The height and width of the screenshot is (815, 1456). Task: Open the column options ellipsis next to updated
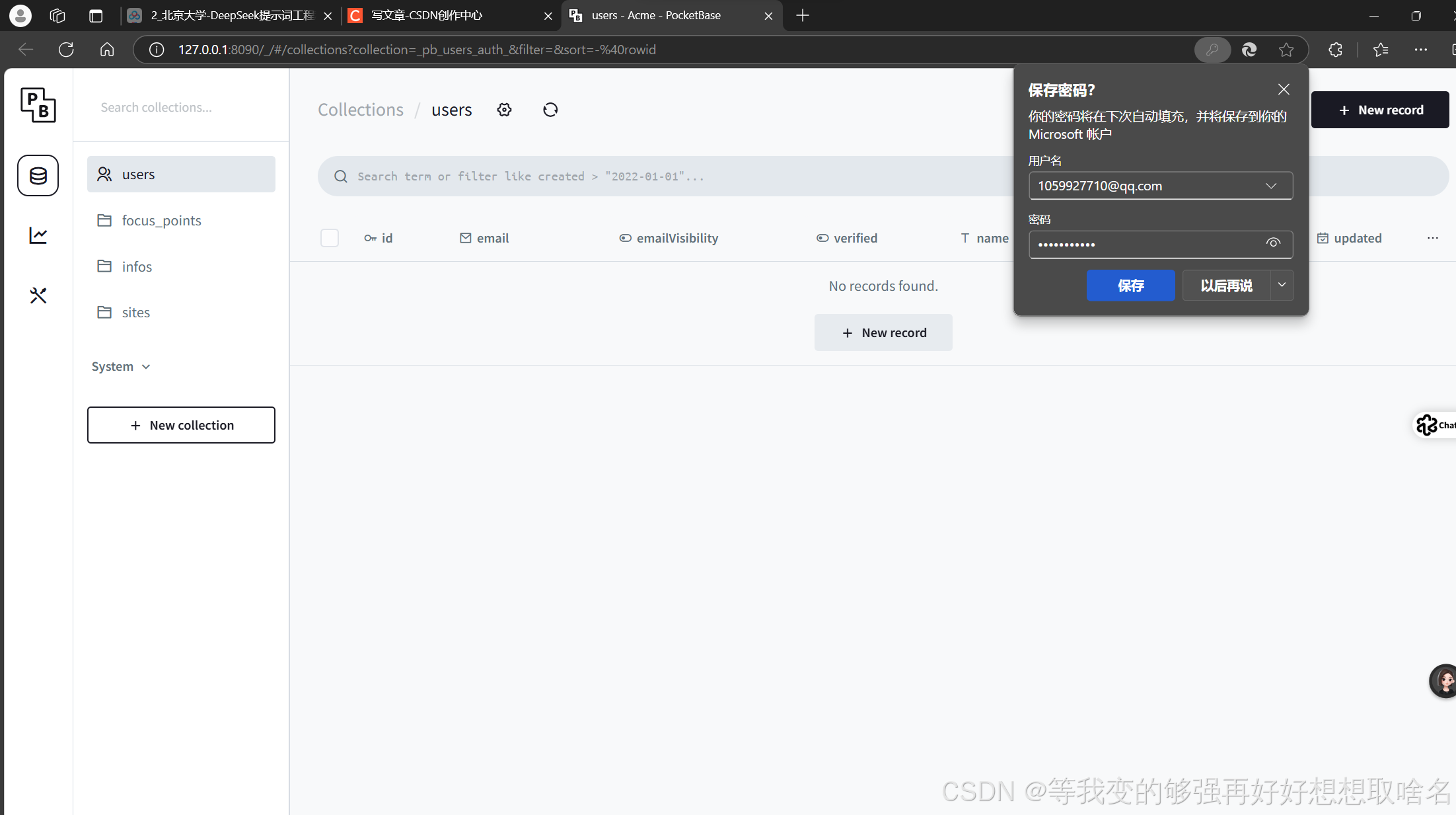tap(1432, 238)
